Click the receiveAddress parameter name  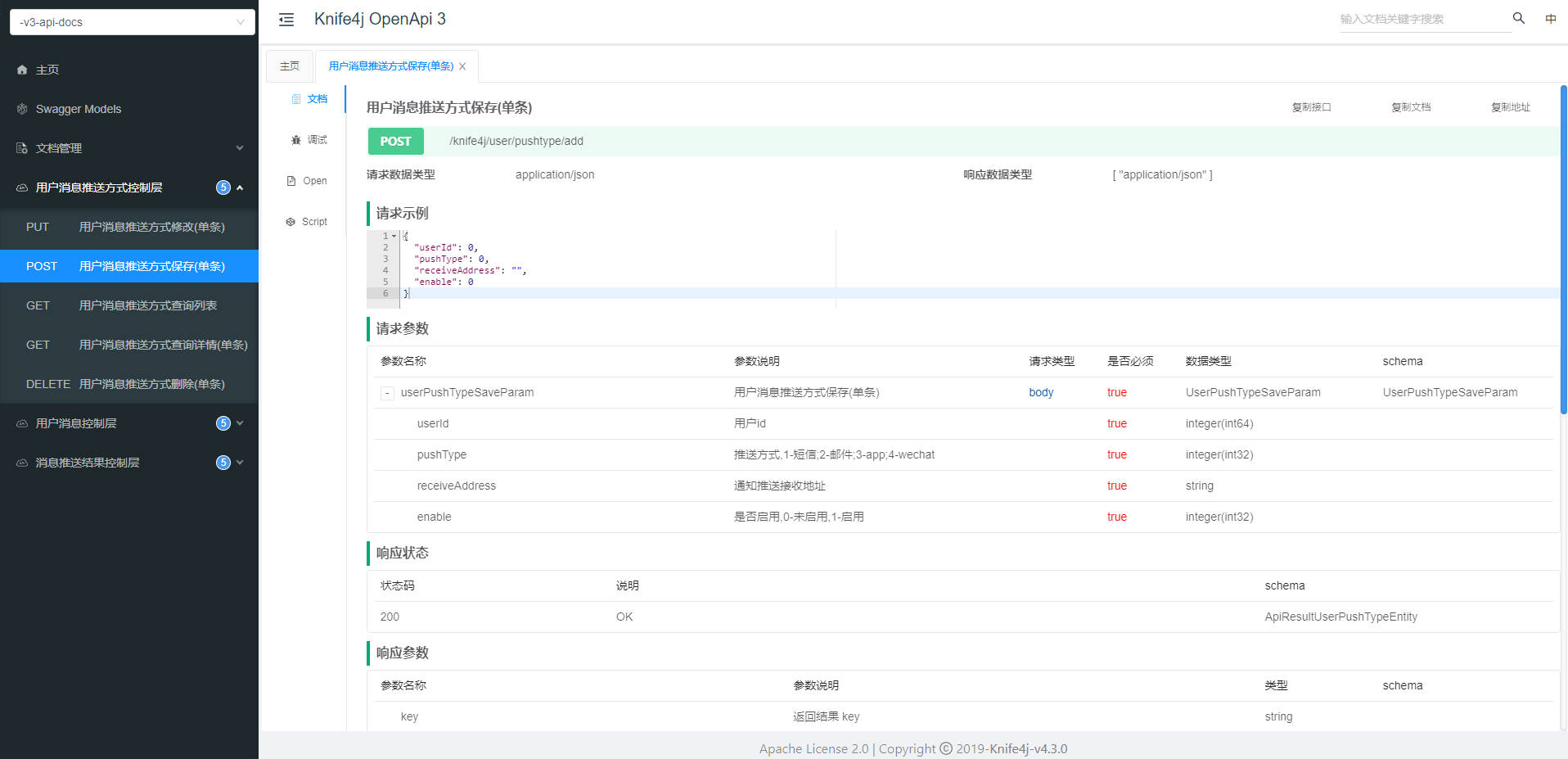[x=457, y=486]
